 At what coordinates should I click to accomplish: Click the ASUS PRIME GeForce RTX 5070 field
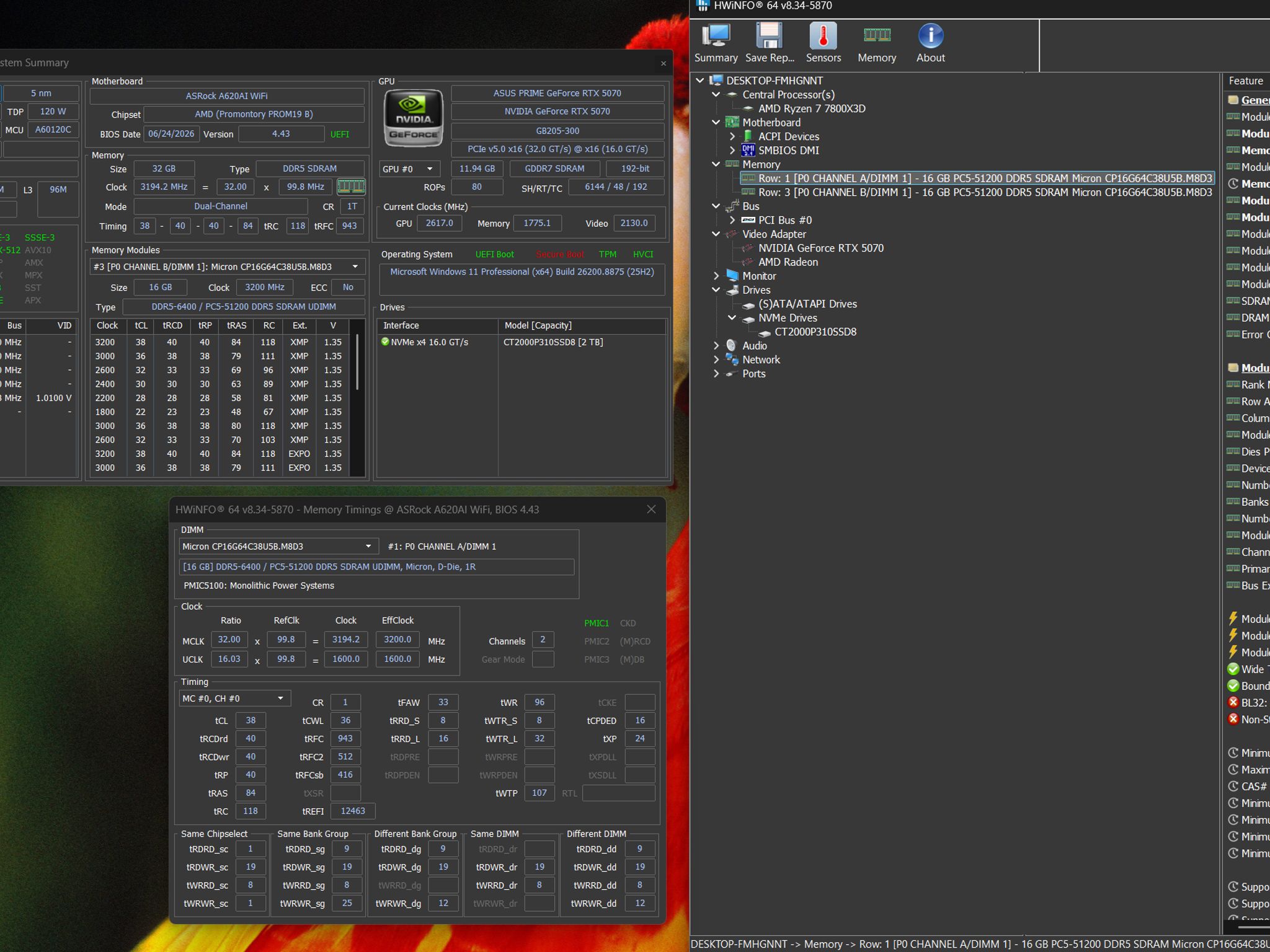pos(557,93)
